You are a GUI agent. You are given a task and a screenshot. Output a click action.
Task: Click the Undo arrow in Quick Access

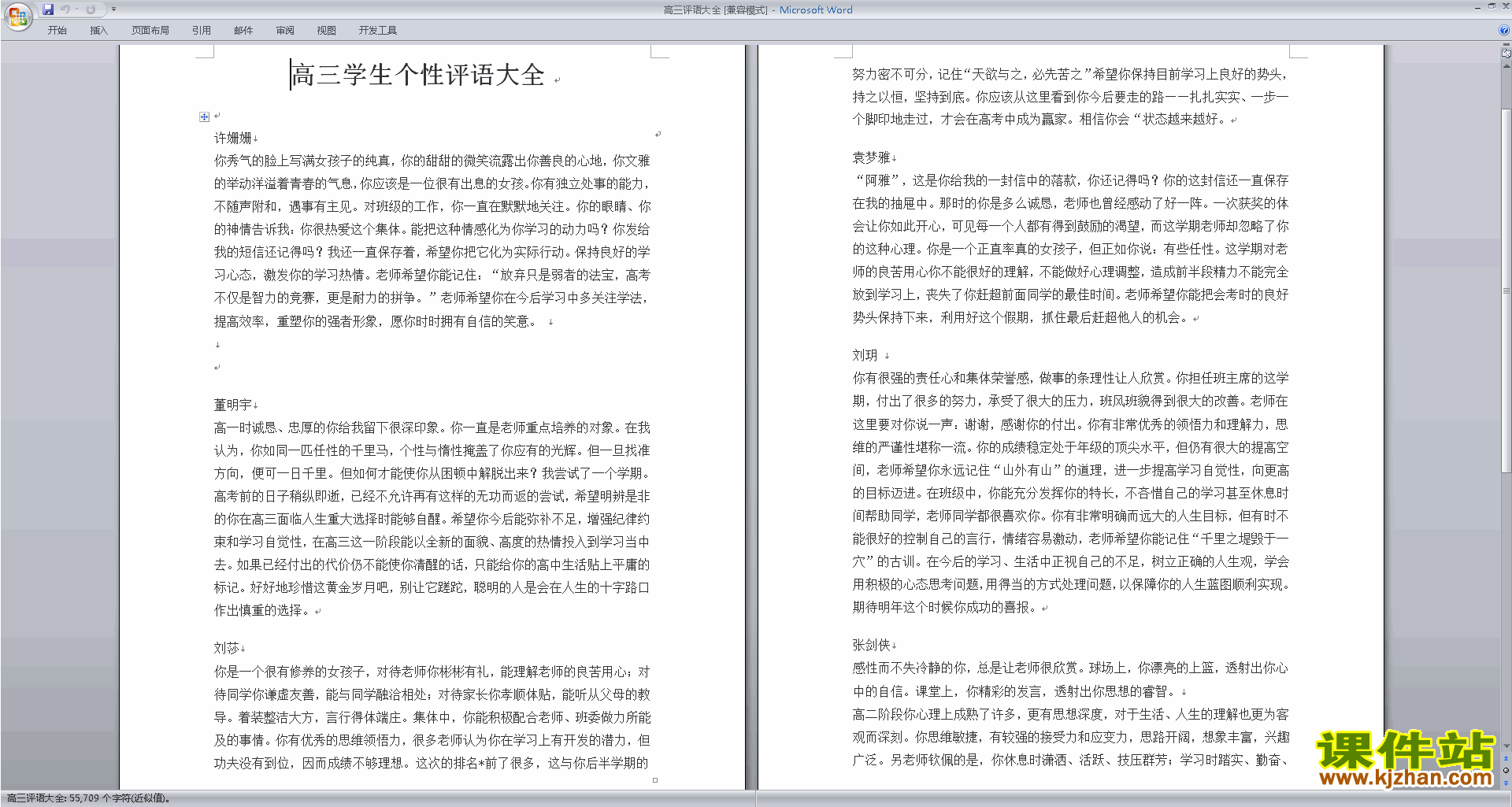point(65,9)
